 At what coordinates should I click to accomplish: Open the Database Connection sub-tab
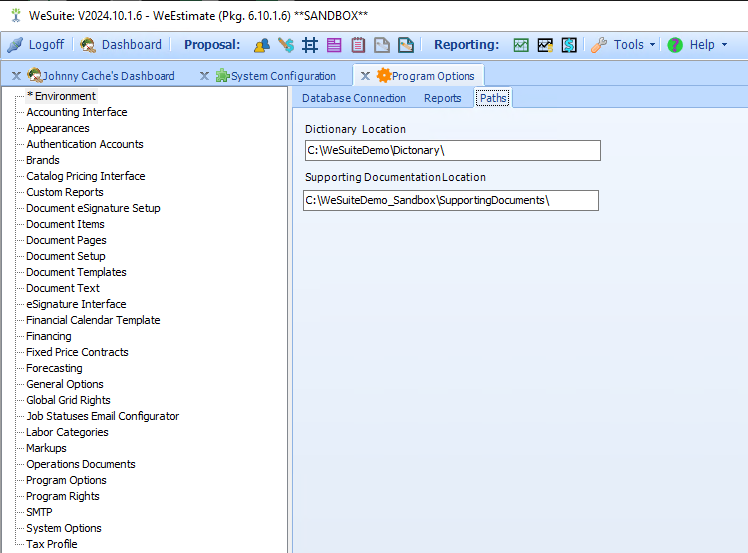pos(353,98)
